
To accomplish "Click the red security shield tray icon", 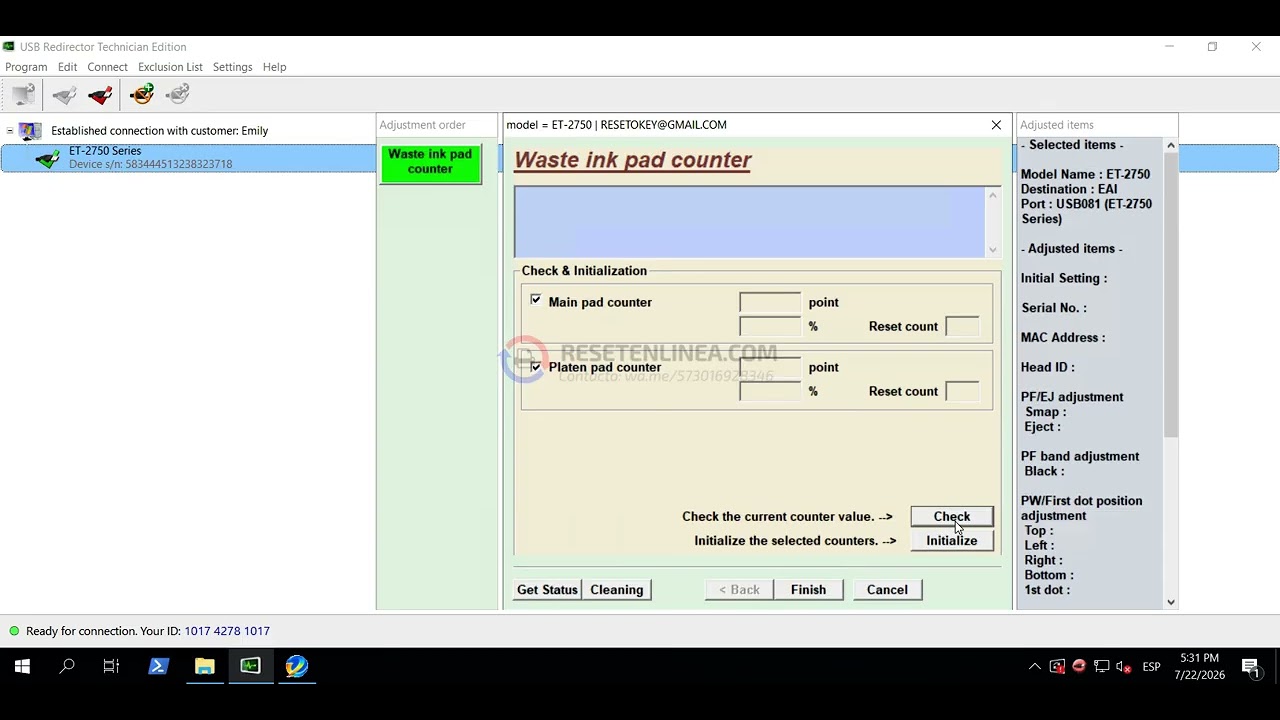I will pyautogui.click(x=1057, y=667).
